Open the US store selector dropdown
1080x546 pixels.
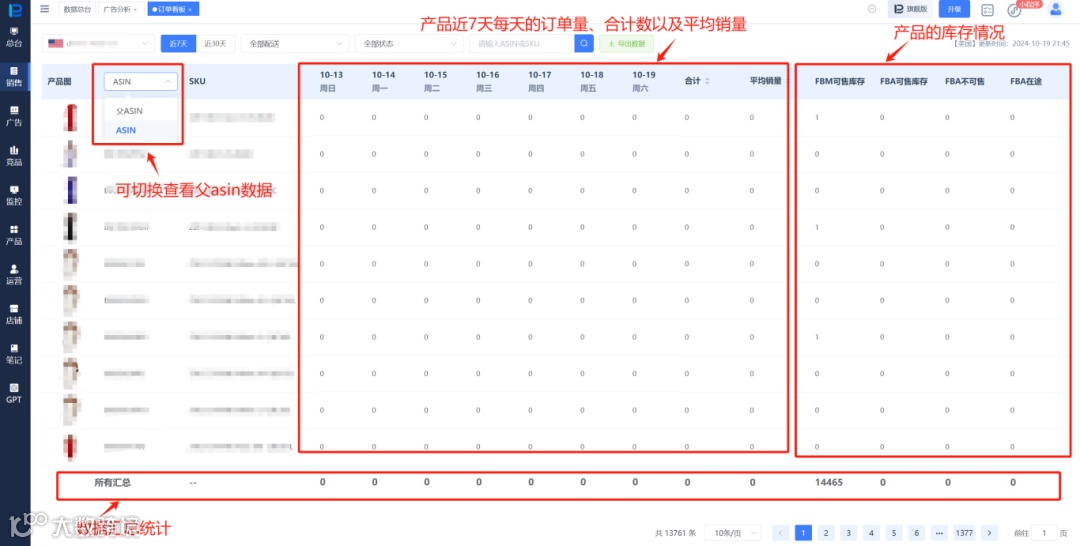coord(98,43)
